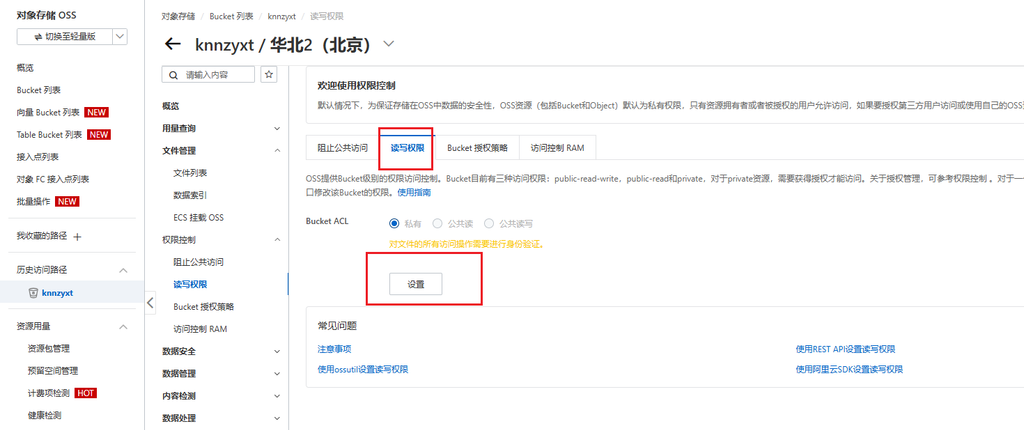Collapse the 权限控制 section
Viewport: 1024px width, 430px height.
(277, 240)
